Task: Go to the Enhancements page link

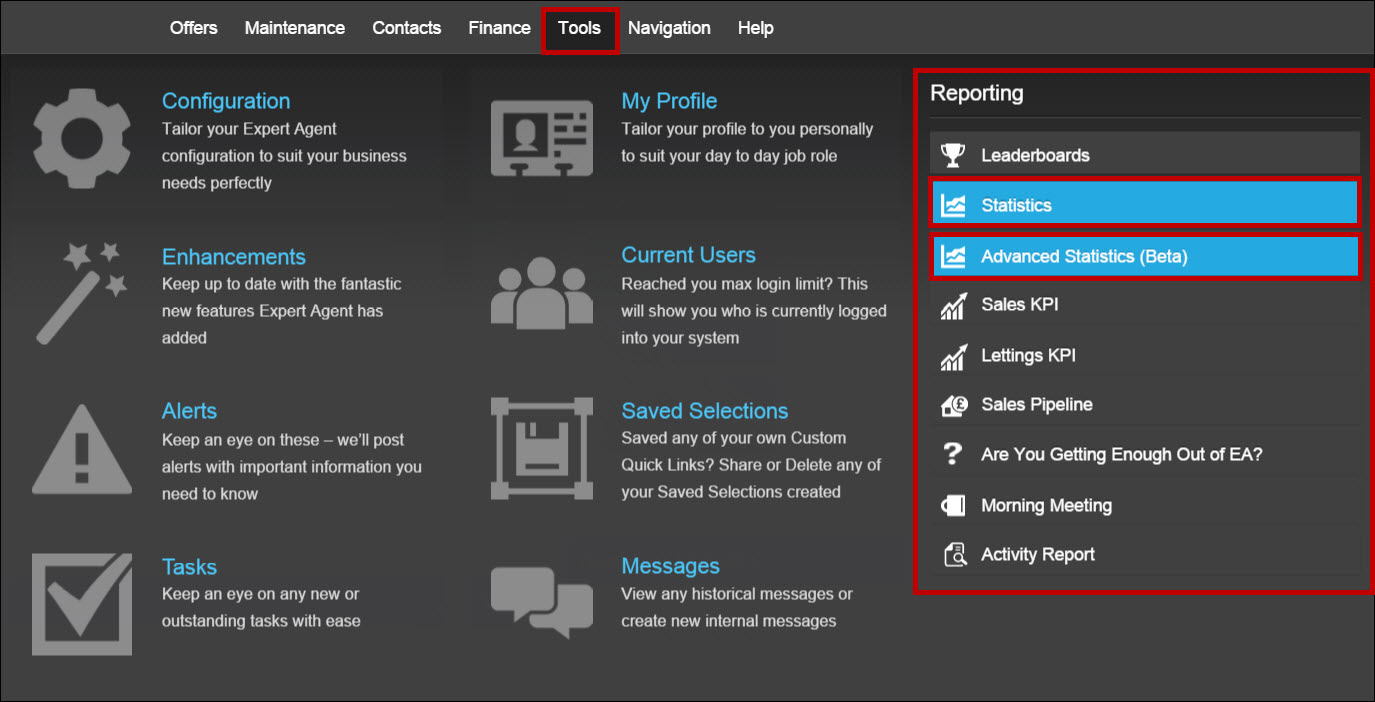Action: (x=234, y=257)
